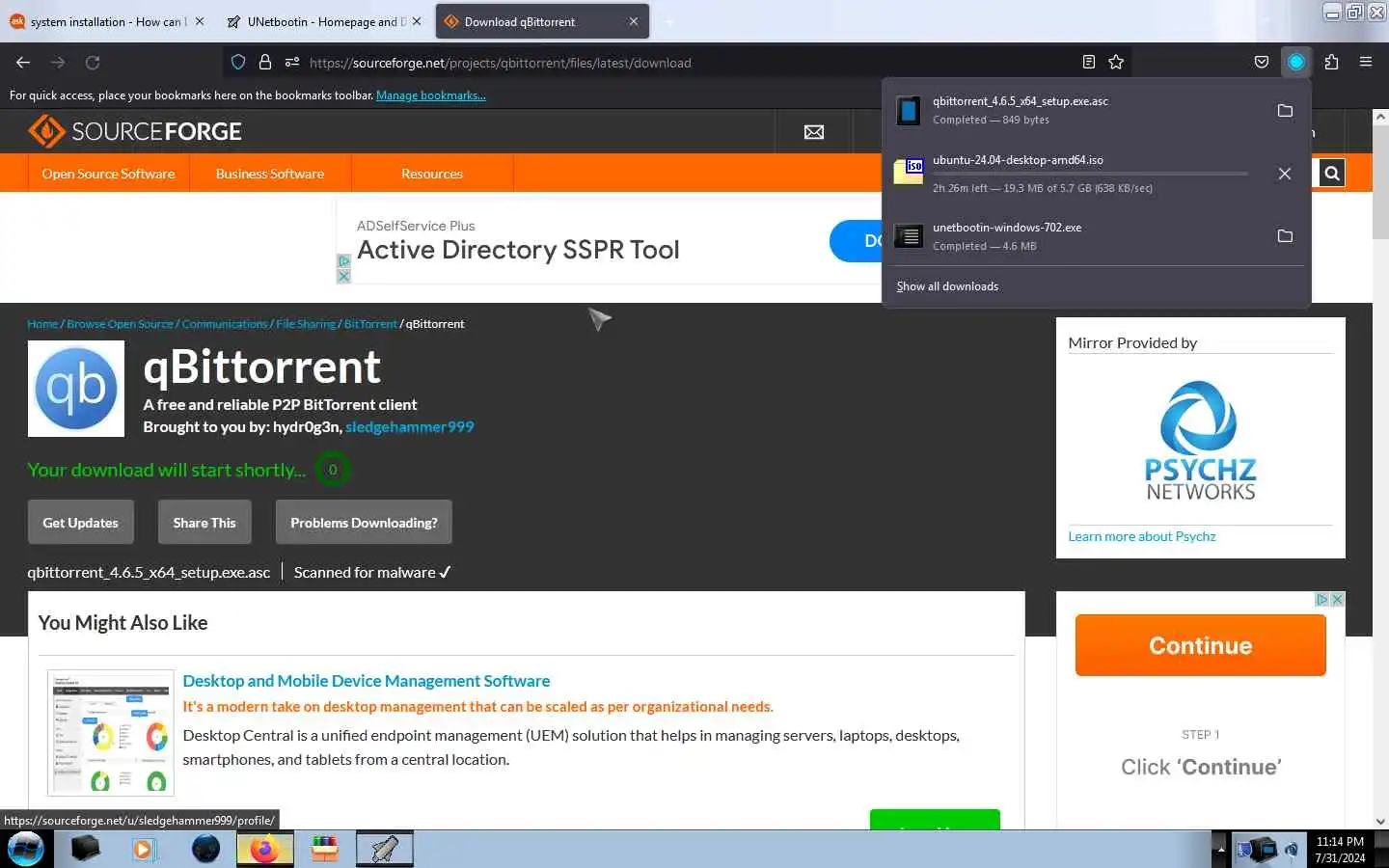Show hidden tray icons arrow
Image resolution: width=1389 pixels, height=868 pixels.
point(1220,850)
